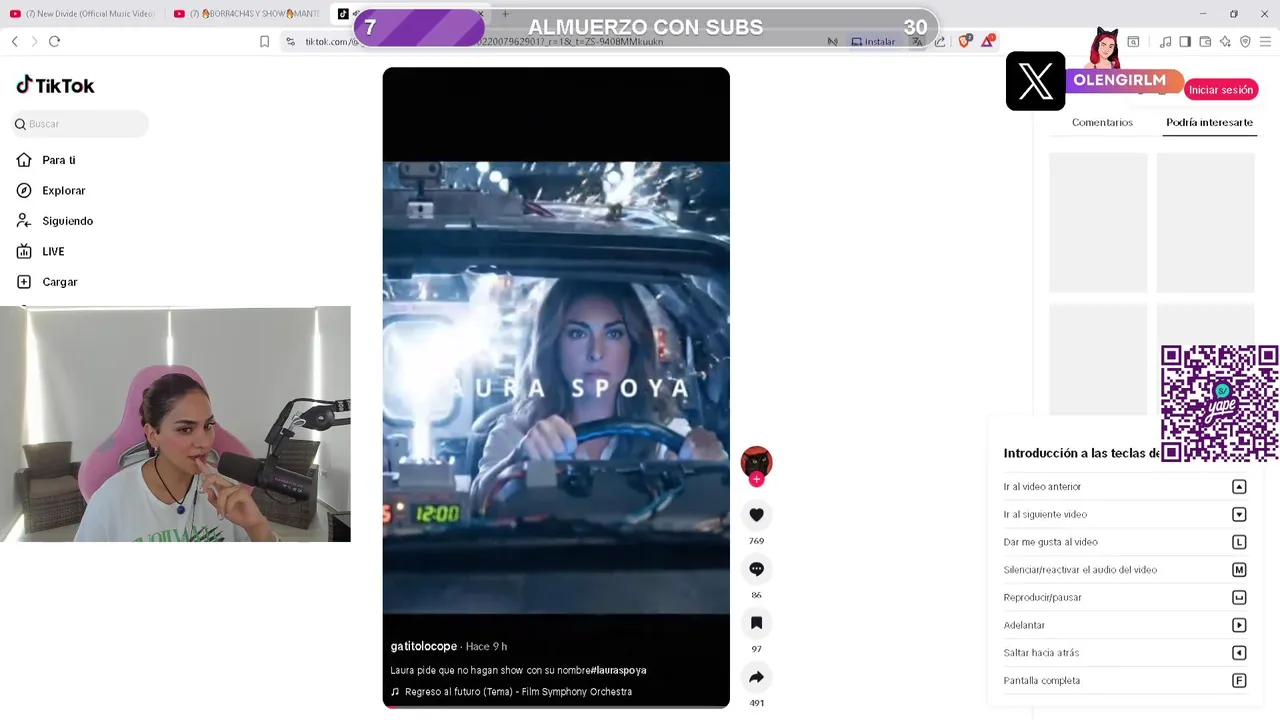Image resolution: width=1280 pixels, height=720 pixels.
Task: Click Instalar app button in address bar
Action: 874,42
